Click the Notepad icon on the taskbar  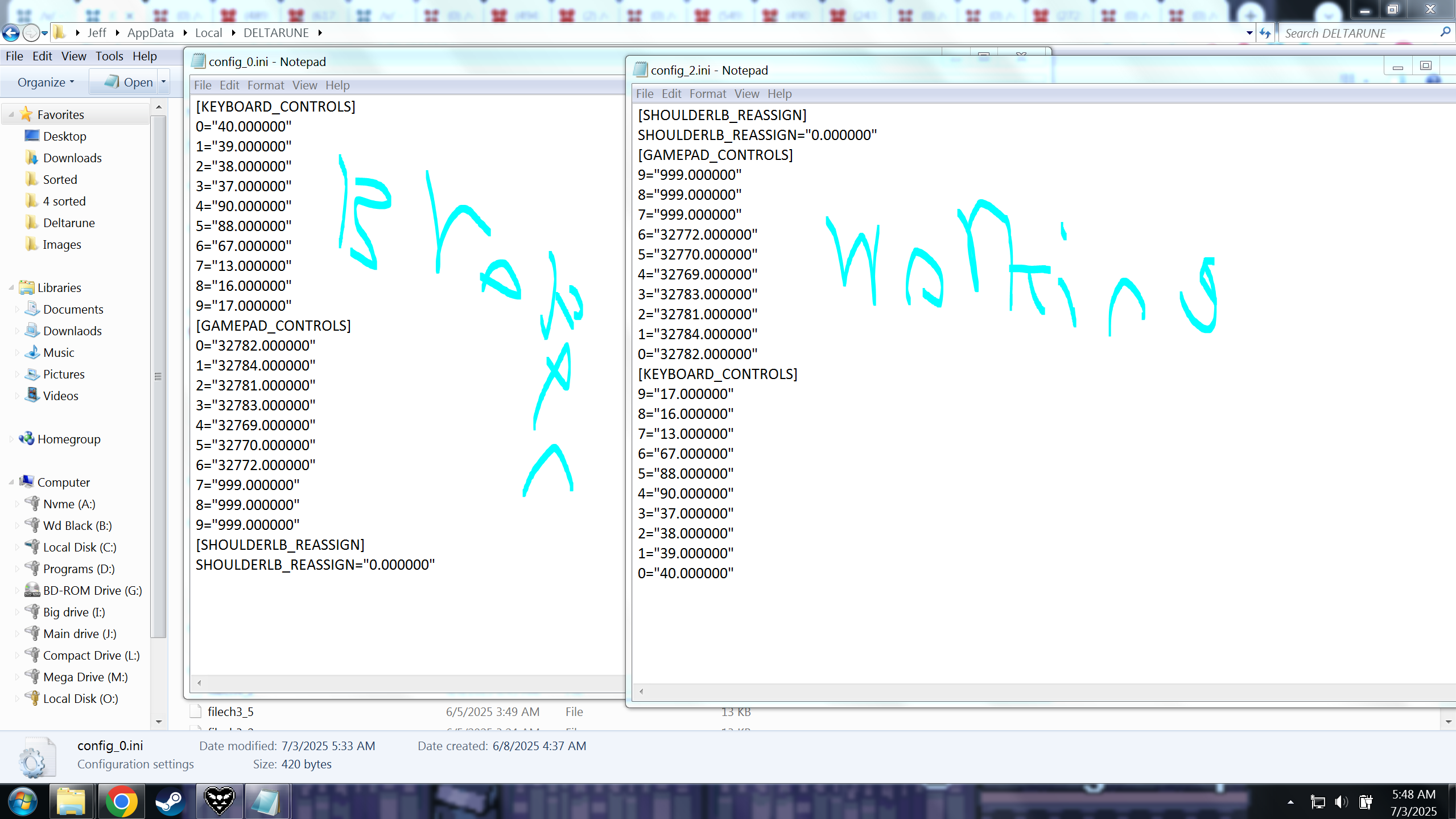click(x=266, y=801)
